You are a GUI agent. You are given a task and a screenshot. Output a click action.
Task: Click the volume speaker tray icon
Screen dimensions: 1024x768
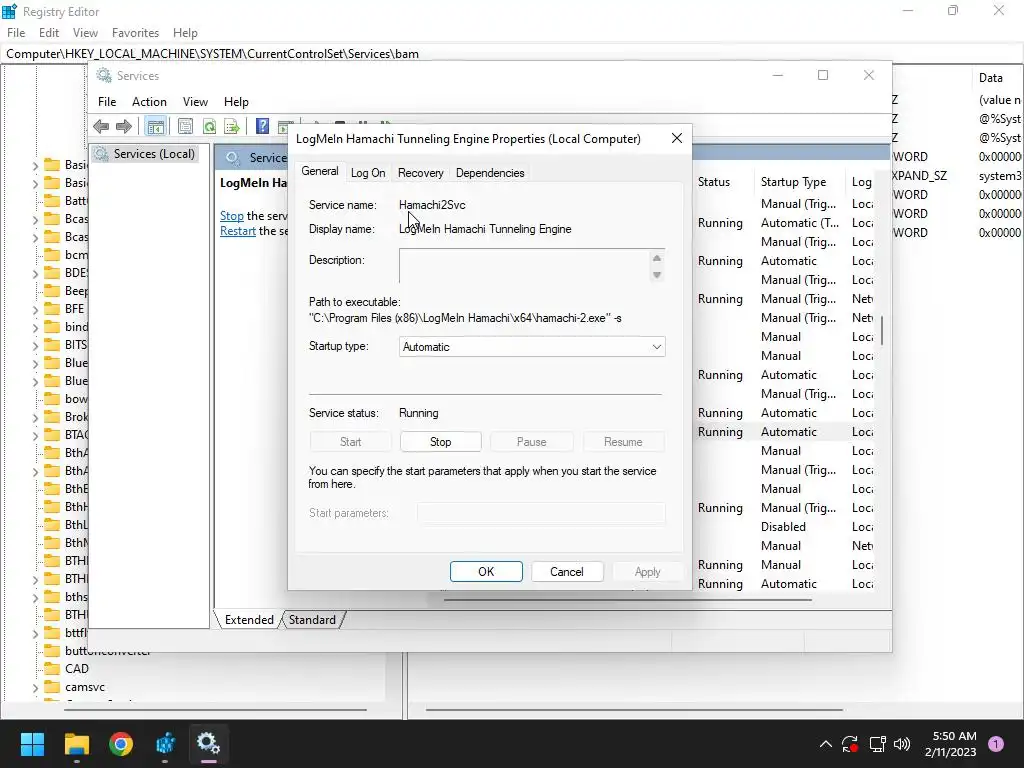(x=902, y=744)
